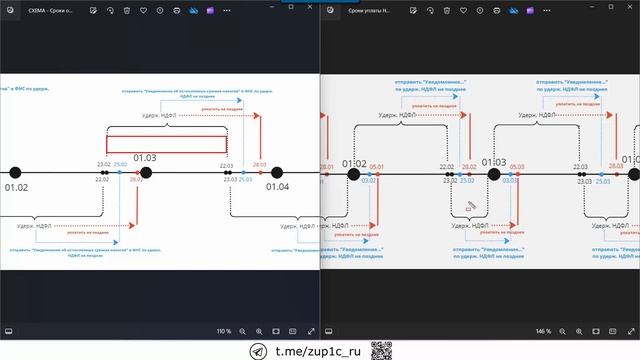This screenshot has width=640, height=360.
Task: Delete image in left СХЕМА window
Action: [x=127, y=11]
